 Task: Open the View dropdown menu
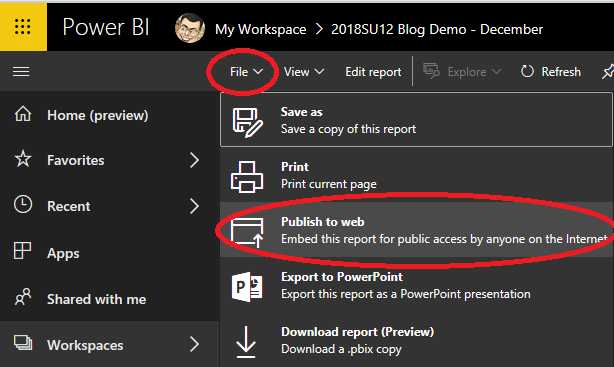tap(304, 72)
